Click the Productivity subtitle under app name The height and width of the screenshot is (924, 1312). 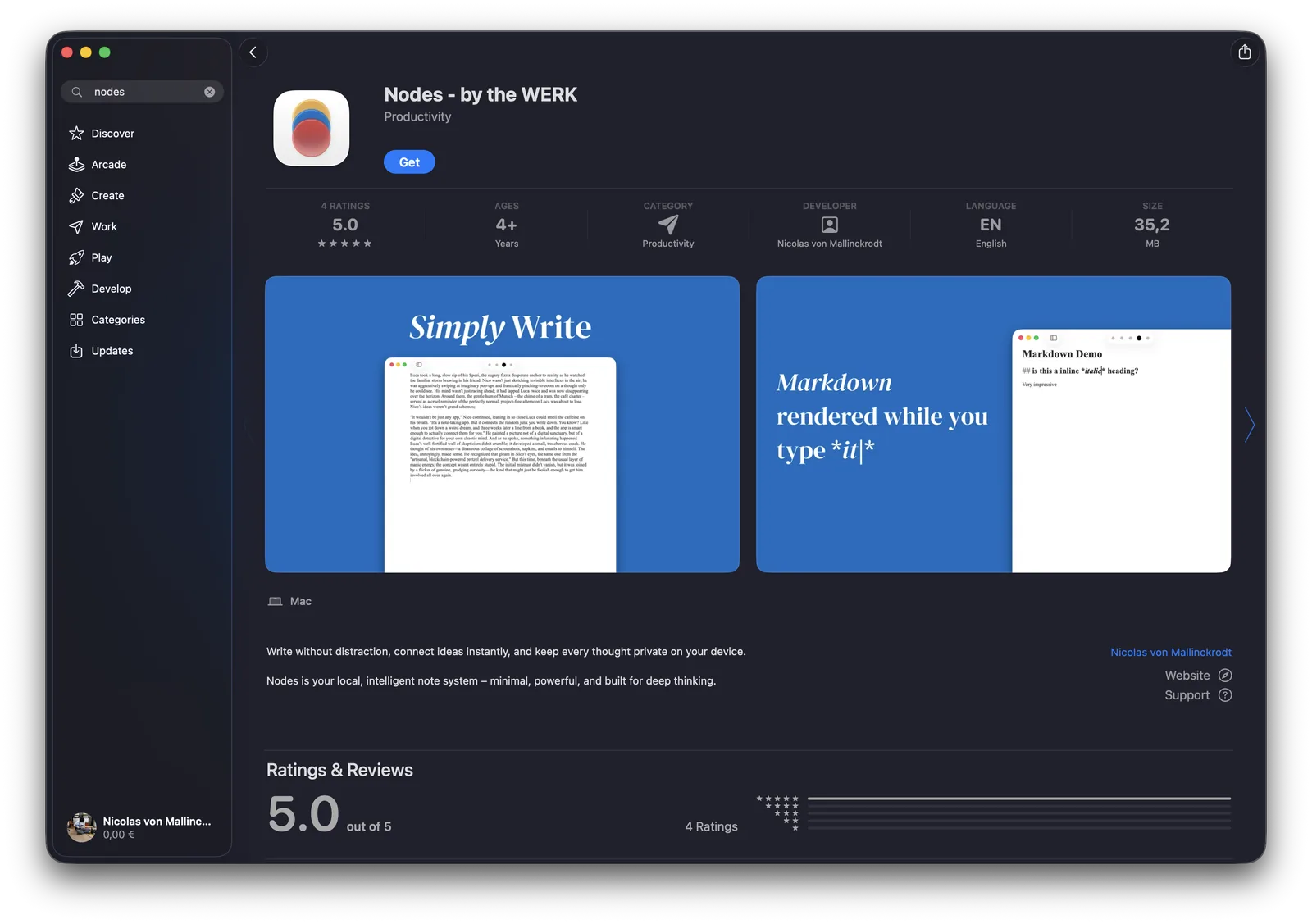(417, 117)
